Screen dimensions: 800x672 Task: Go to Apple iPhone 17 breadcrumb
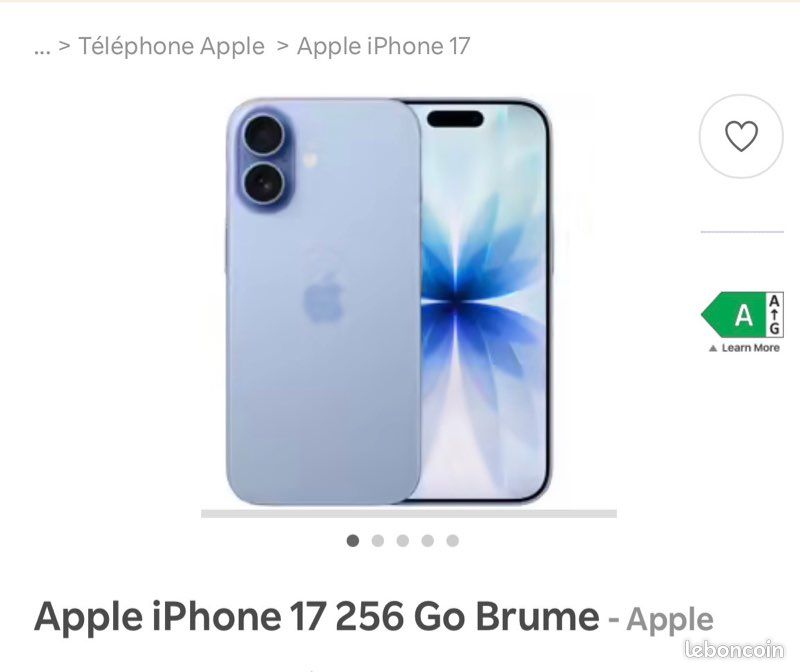(x=383, y=46)
